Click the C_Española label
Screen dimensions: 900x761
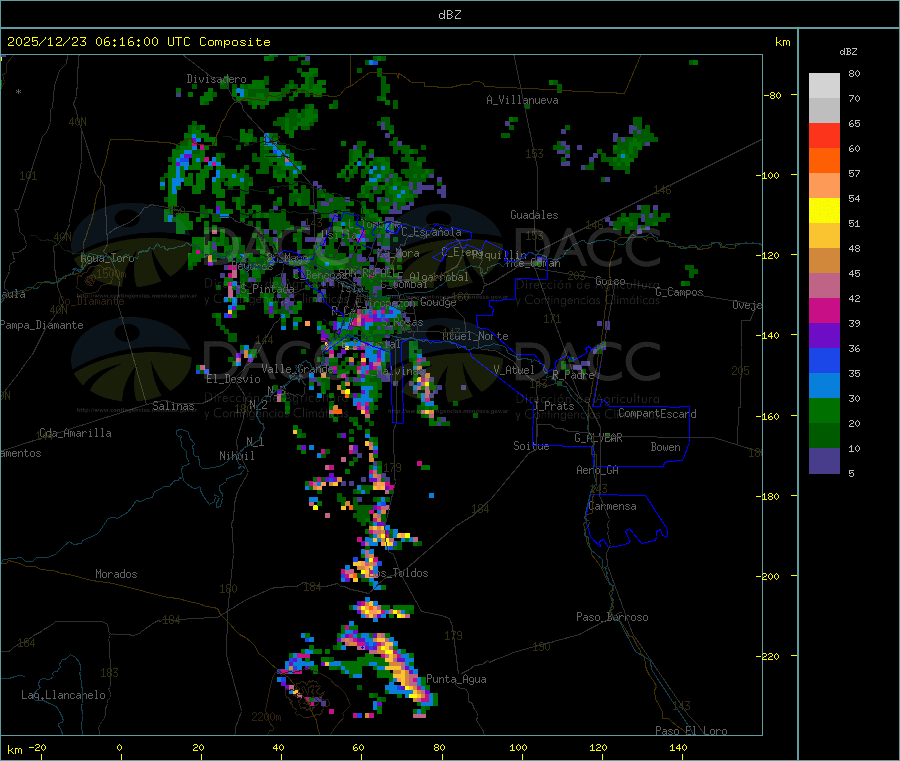coord(431,232)
